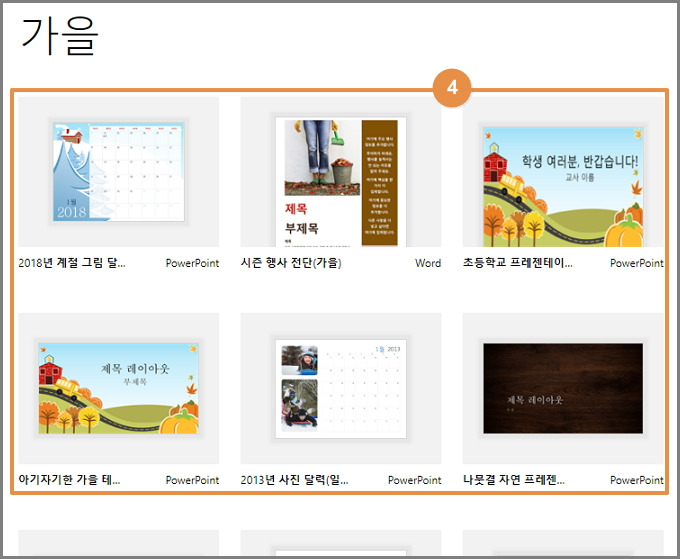680x559 pixels.
Task: Click the 가을 category heading
Action: click(60, 36)
